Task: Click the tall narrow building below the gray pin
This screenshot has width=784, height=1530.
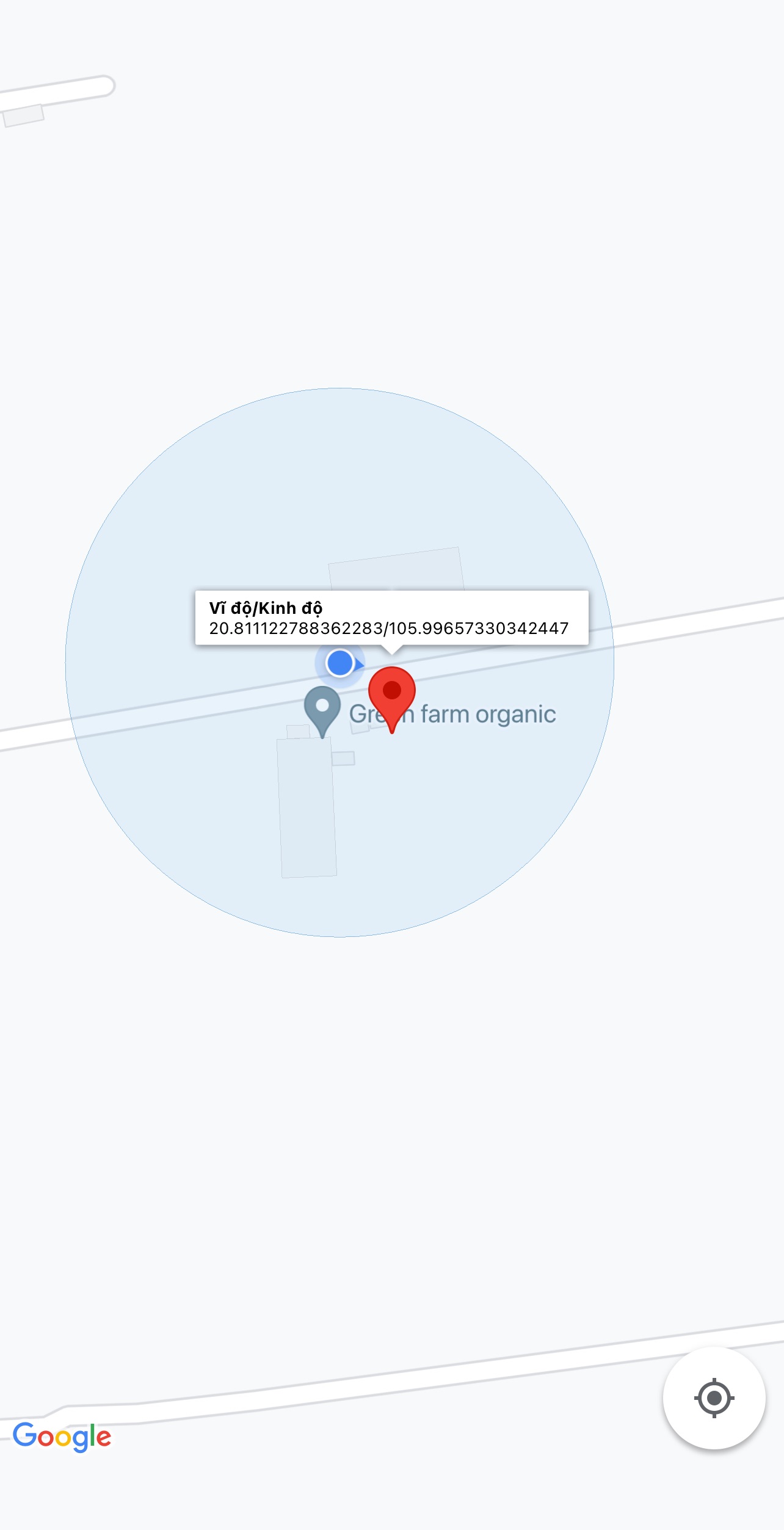Action: (307, 807)
